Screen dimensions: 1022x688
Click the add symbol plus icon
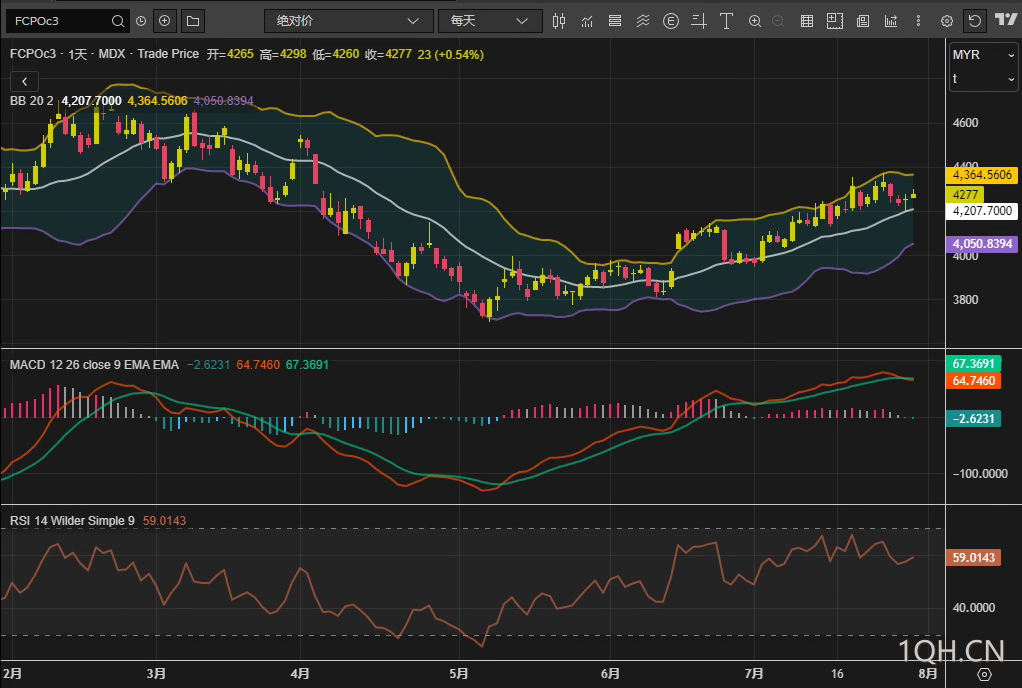pyautogui.click(x=165, y=20)
